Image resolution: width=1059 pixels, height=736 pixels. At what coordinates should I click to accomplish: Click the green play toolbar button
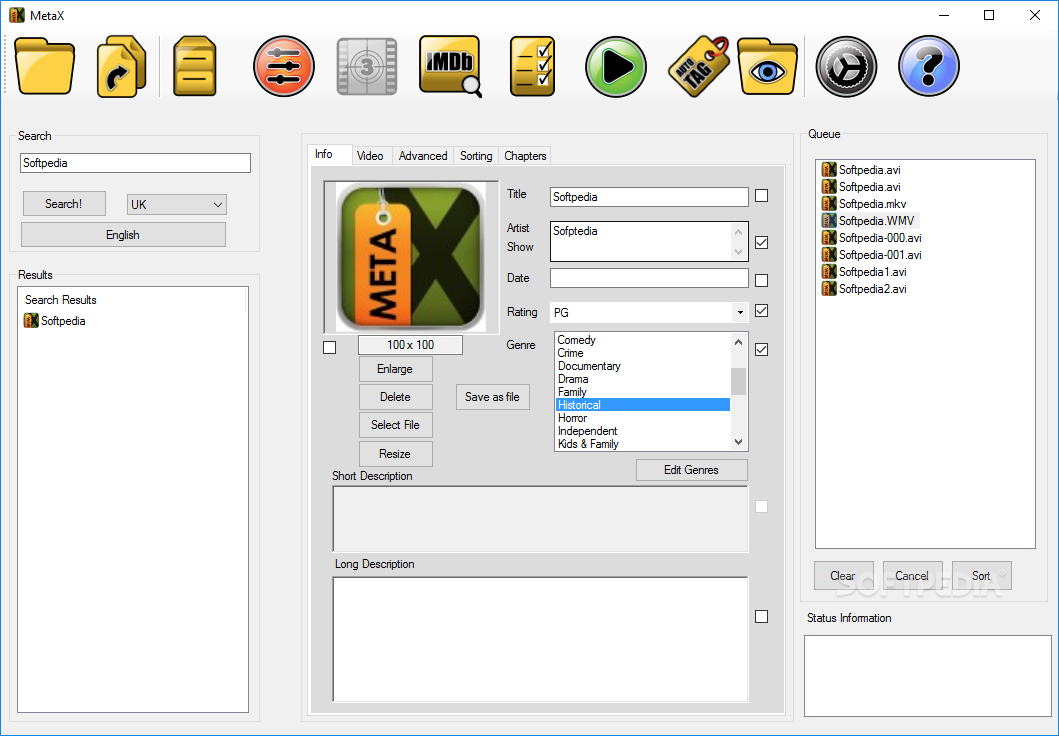616,67
